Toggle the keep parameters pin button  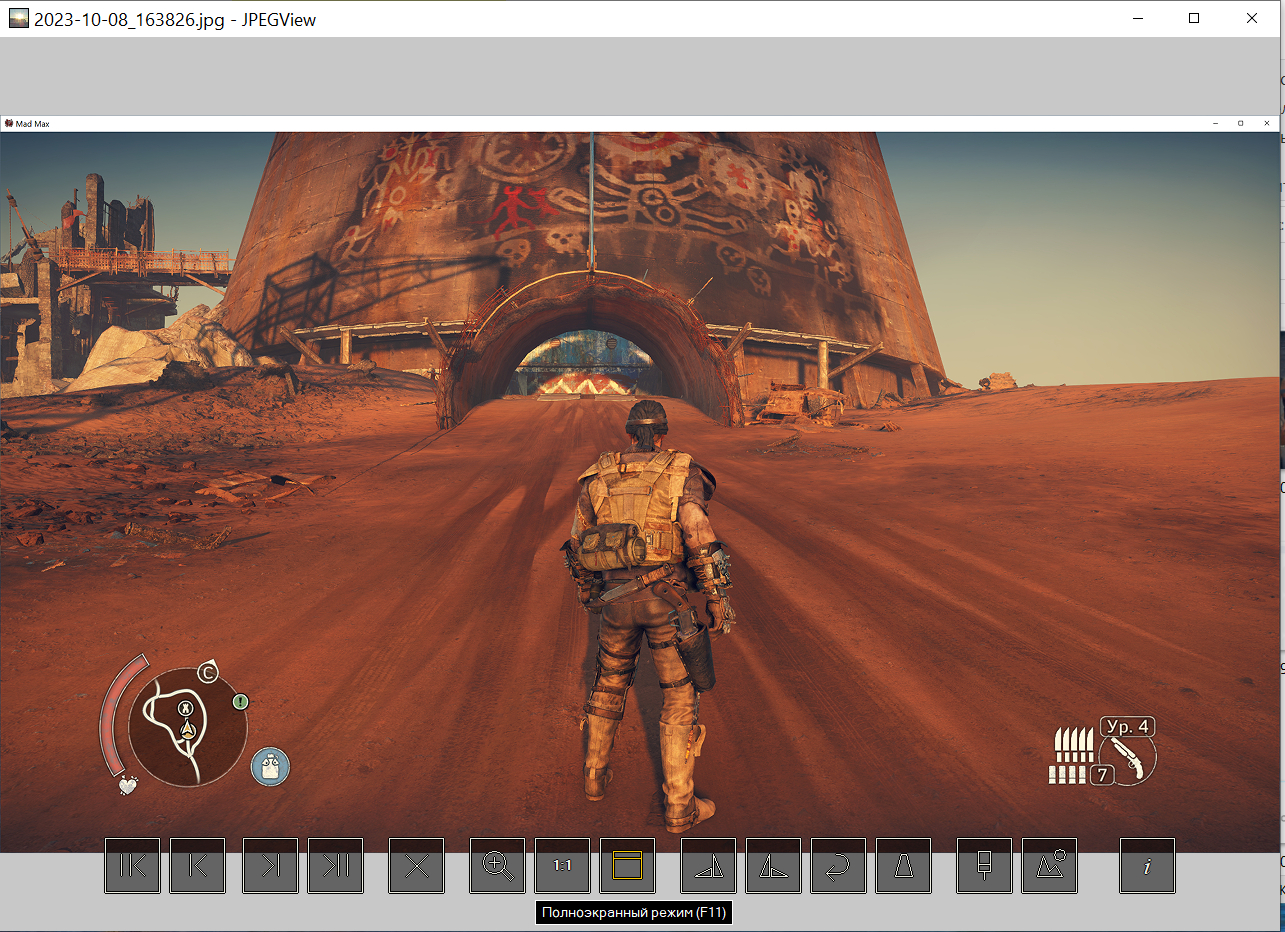[984, 866]
